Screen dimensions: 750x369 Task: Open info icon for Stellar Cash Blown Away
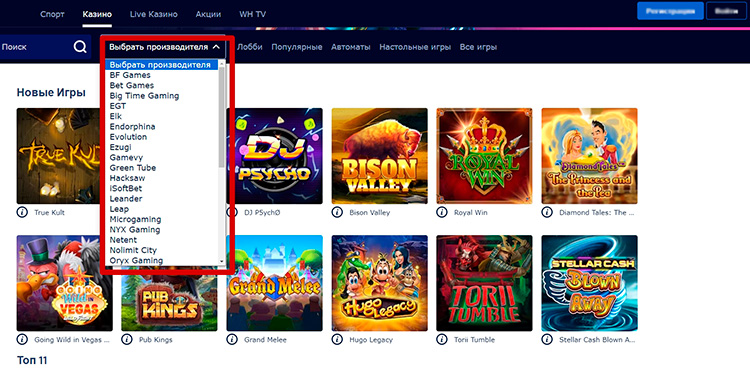547,339
